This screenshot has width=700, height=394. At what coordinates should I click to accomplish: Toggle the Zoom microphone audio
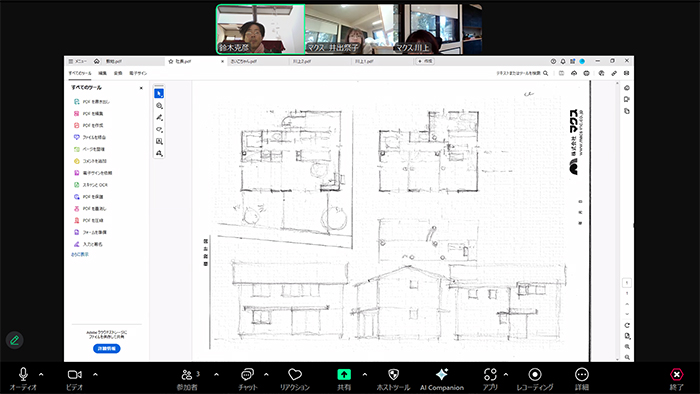[23, 380]
